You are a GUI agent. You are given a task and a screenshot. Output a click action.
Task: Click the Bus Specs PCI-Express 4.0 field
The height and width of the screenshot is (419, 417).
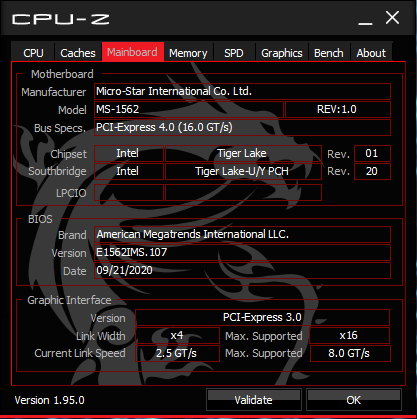point(242,127)
